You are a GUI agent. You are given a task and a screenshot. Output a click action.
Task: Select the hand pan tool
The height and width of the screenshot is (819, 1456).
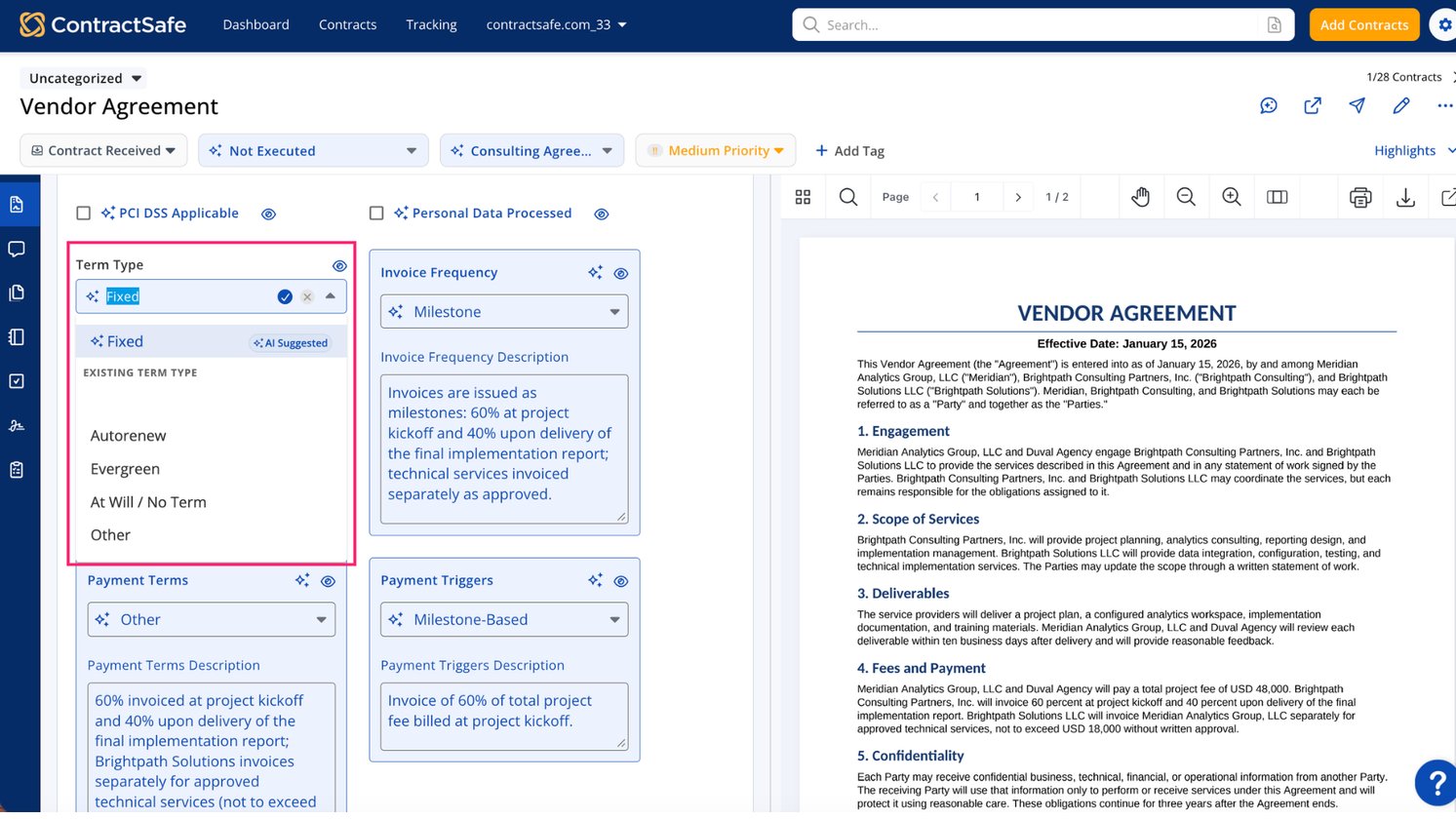[x=1140, y=197]
